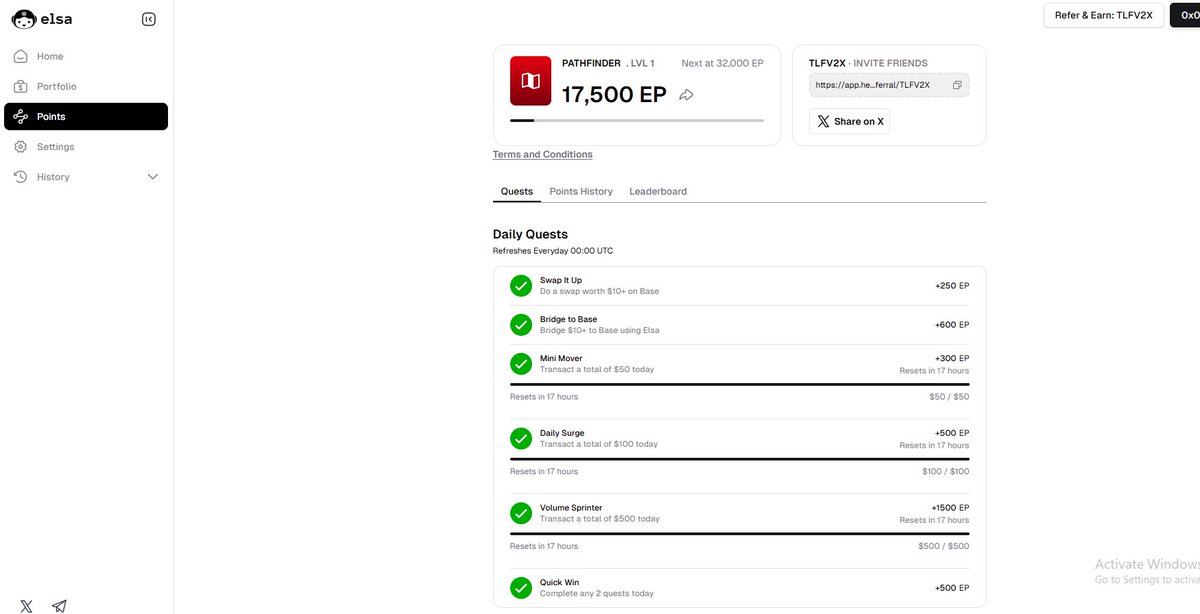1200x614 pixels.
Task: Click the TLFV2X · INVITE FRIENDS heading
Action: coord(868,63)
